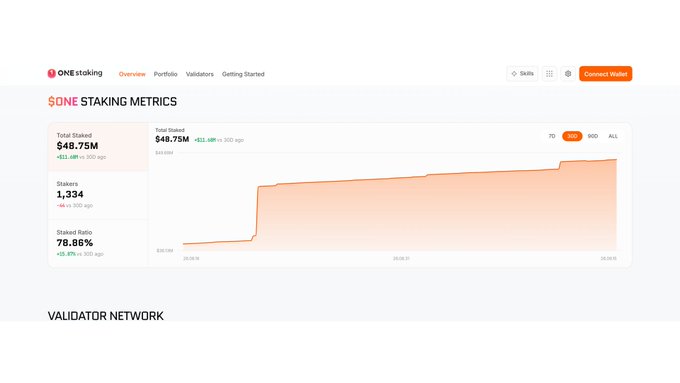Select the 7D chart range
The height and width of the screenshot is (383, 680).
pos(552,136)
